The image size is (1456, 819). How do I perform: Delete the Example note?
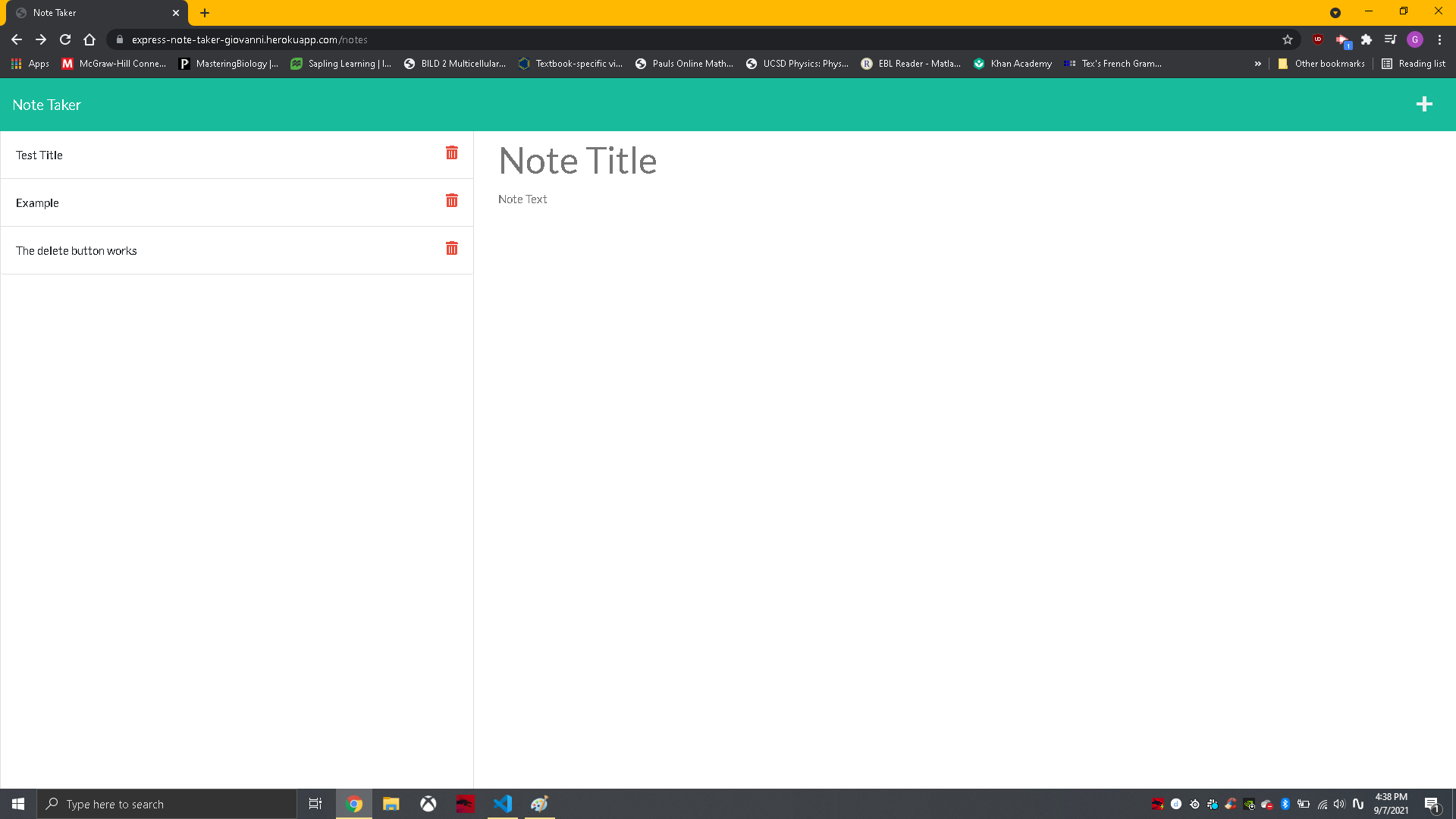452,201
